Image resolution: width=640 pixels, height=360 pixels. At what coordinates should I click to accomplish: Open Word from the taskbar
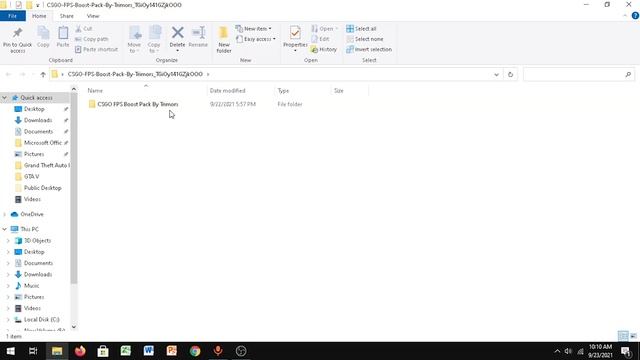coord(149,351)
